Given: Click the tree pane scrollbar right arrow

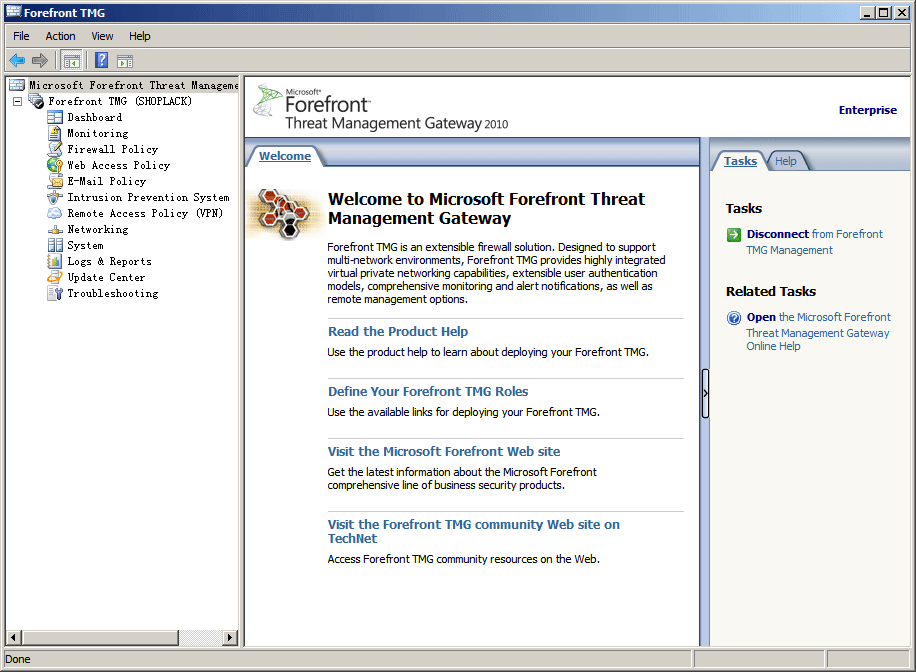Looking at the screenshot, I should tap(230, 638).
